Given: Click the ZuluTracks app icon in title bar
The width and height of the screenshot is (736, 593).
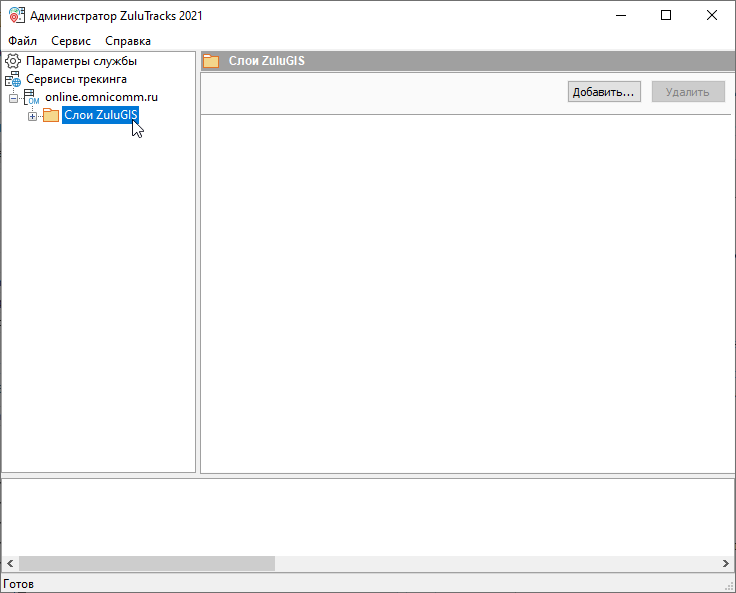Looking at the screenshot, I should [15, 15].
